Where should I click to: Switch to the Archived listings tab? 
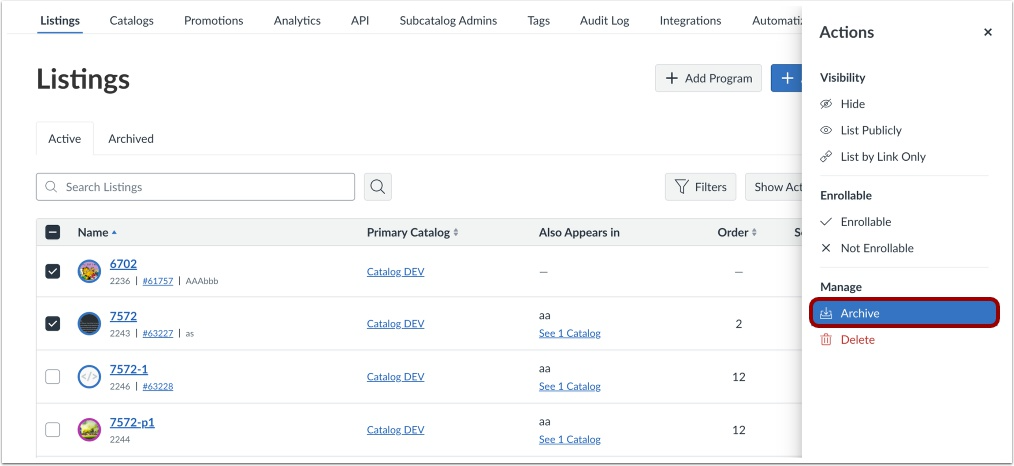[131, 139]
